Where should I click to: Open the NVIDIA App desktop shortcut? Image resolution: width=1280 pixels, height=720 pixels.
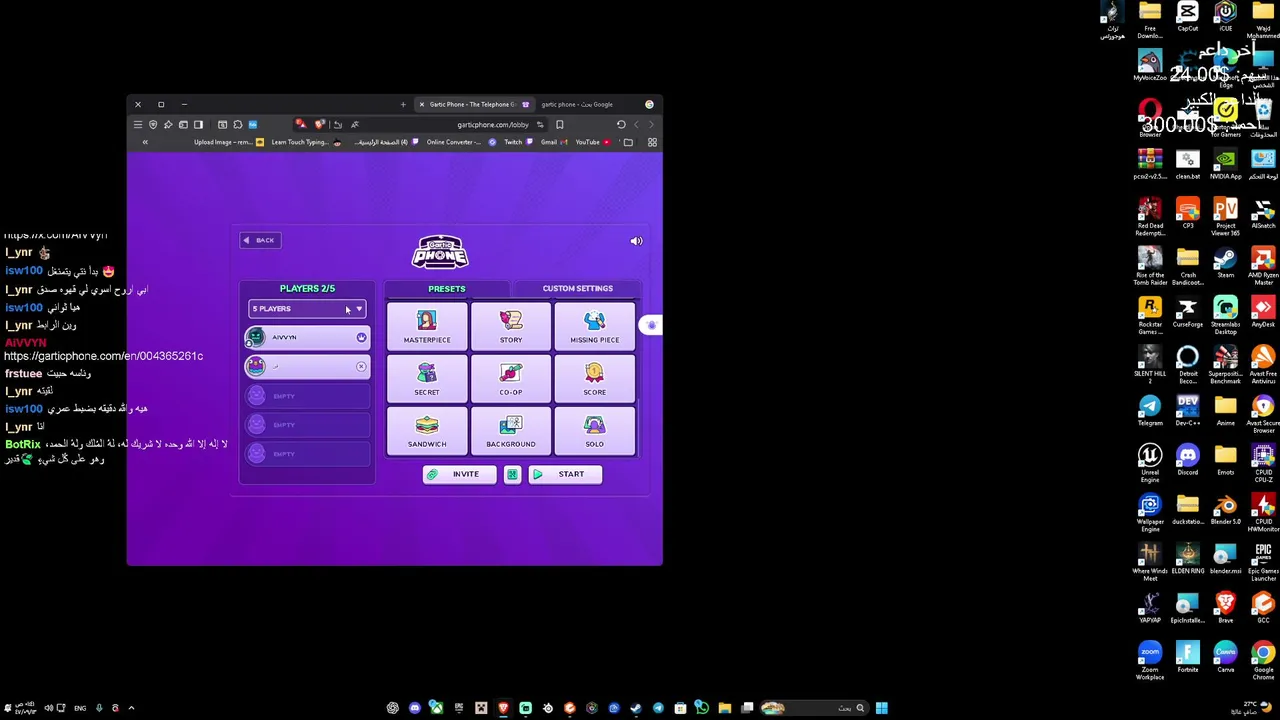(x=1225, y=165)
